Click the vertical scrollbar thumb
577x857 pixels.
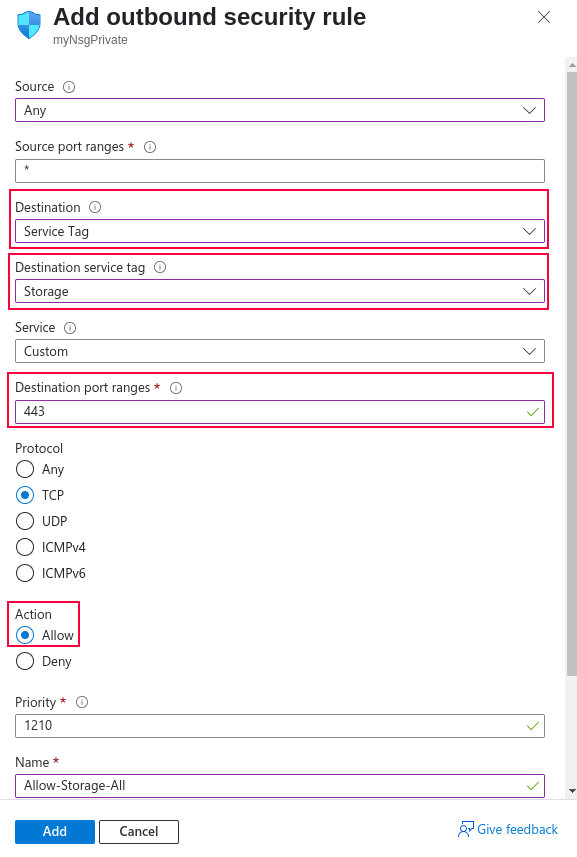572,372
